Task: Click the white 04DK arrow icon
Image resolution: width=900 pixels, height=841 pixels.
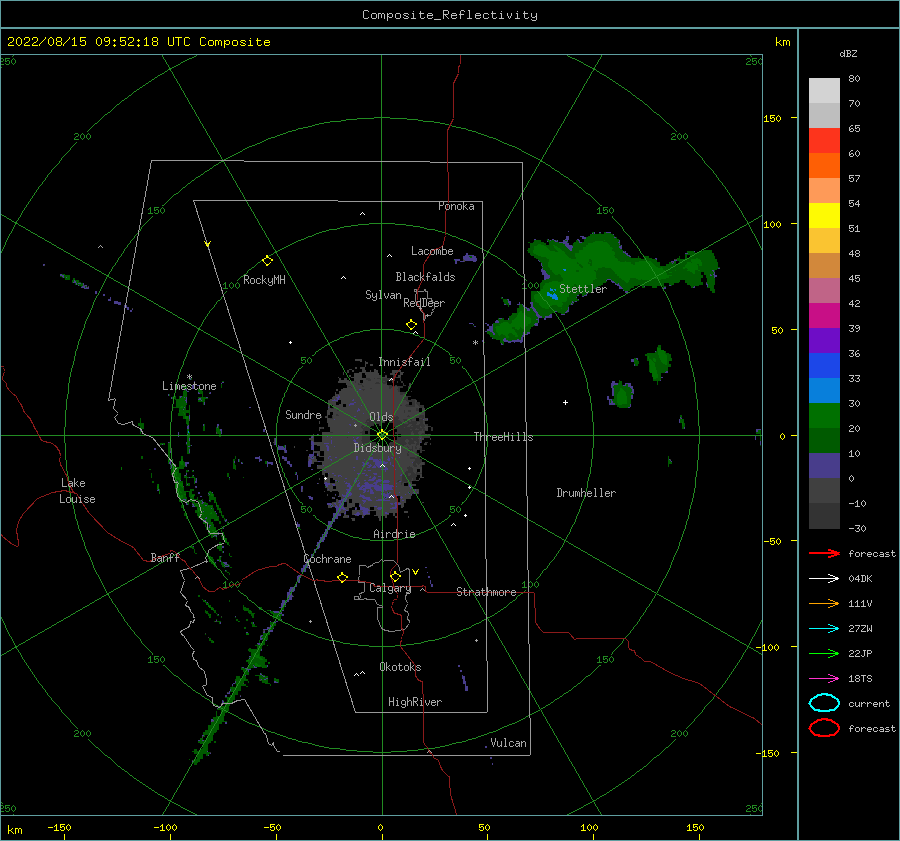Action: 824,579
